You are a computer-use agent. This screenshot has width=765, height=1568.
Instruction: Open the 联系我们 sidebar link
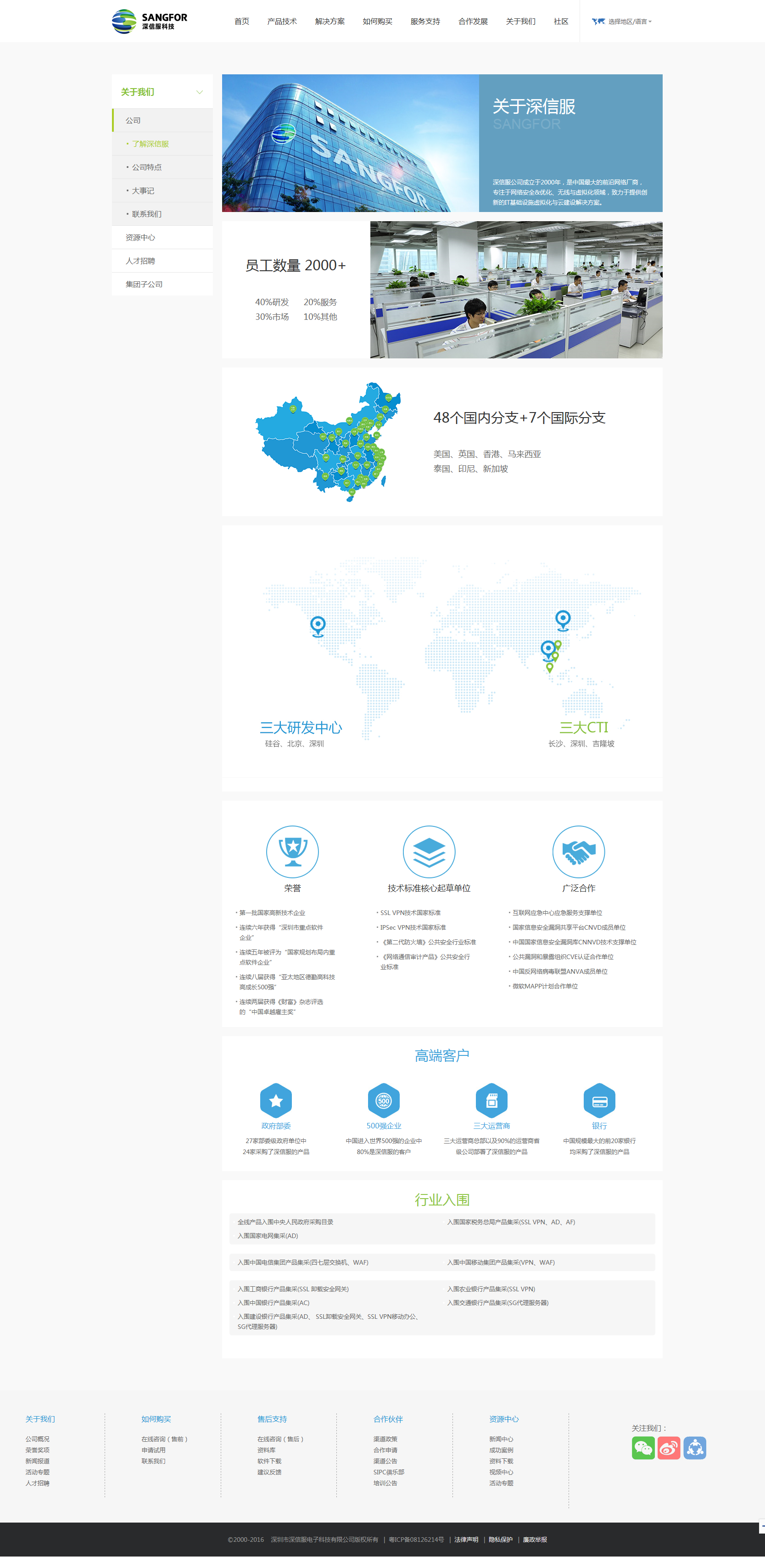(147, 214)
